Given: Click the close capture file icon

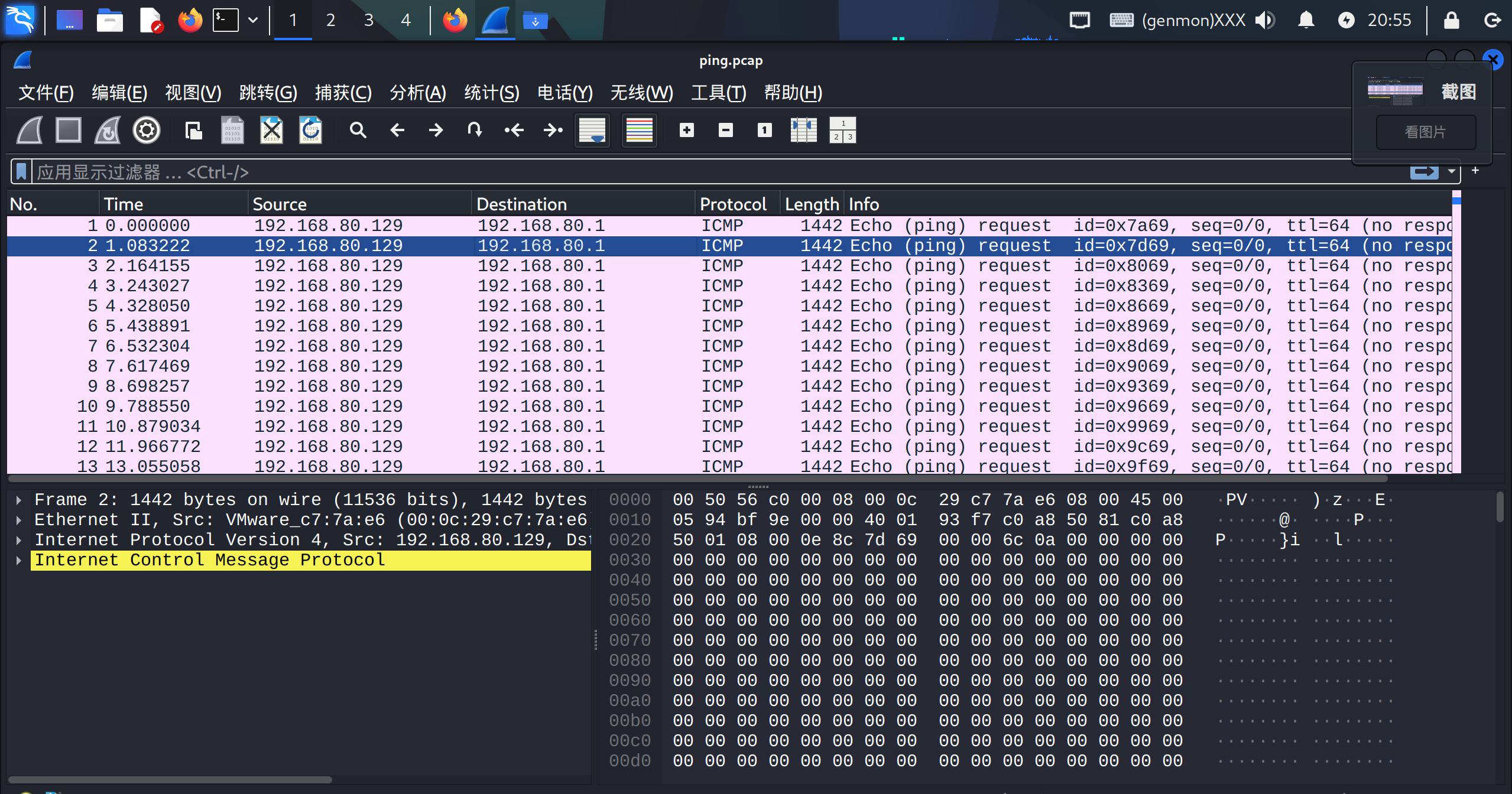Looking at the screenshot, I should 271,130.
